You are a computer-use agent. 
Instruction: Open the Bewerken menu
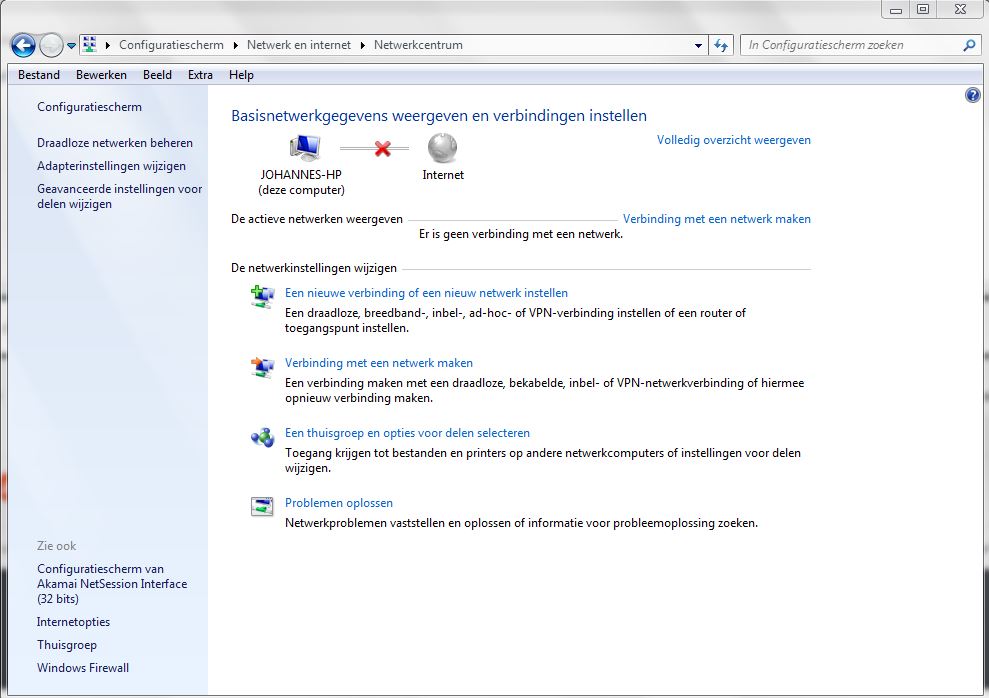pos(102,75)
